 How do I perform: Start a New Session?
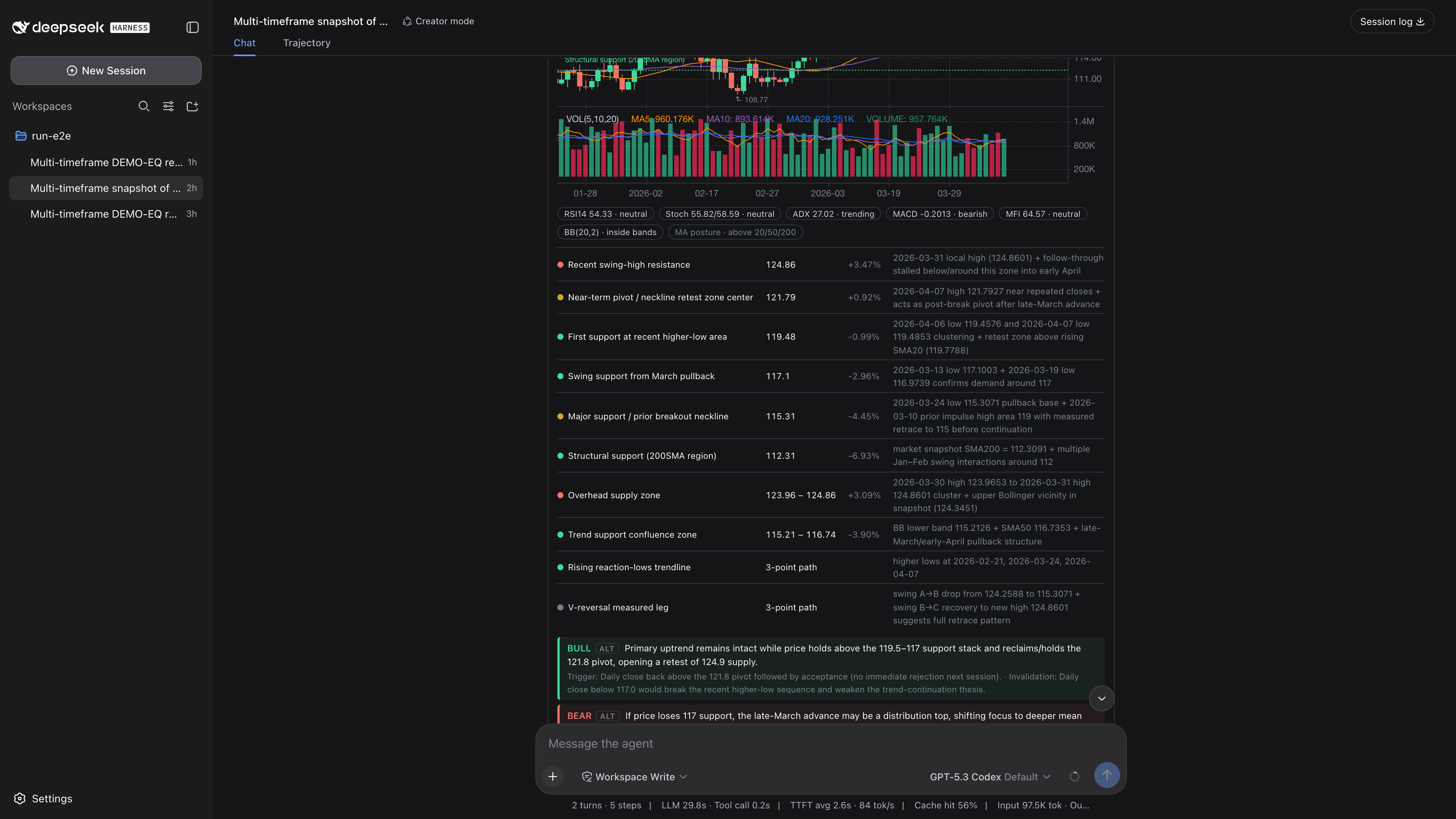[x=106, y=71]
